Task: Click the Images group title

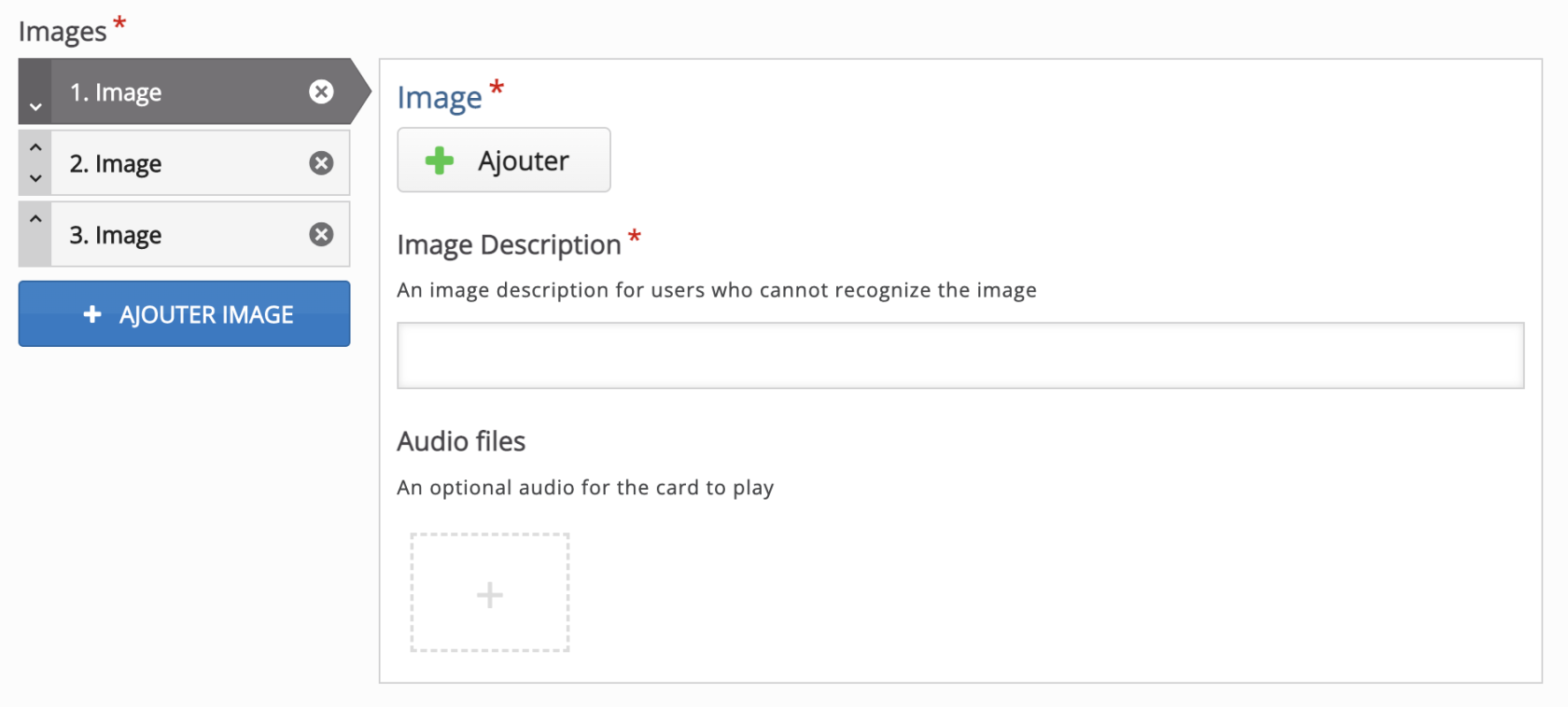Action: click(x=63, y=32)
